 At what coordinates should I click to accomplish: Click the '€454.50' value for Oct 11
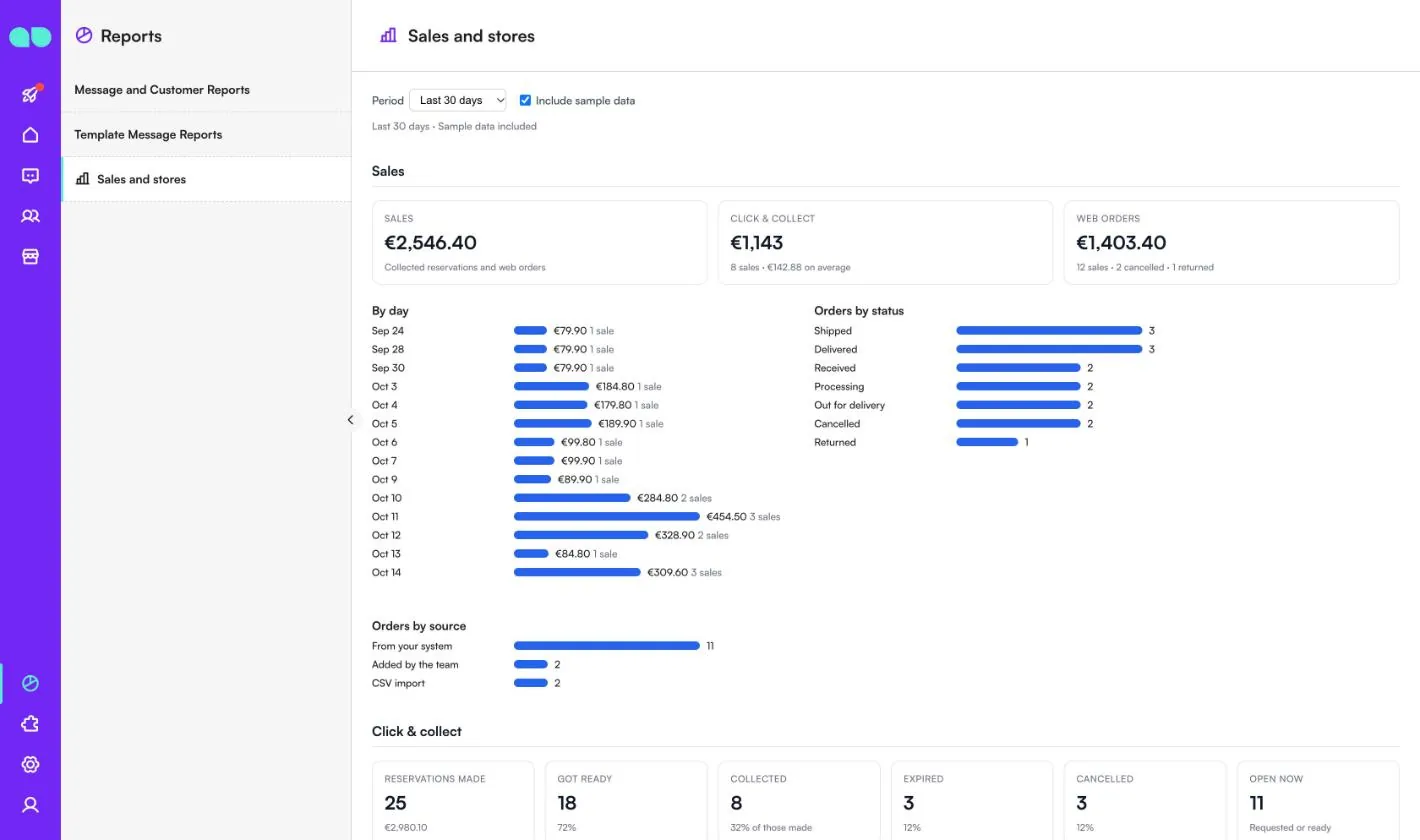click(x=726, y=517)
